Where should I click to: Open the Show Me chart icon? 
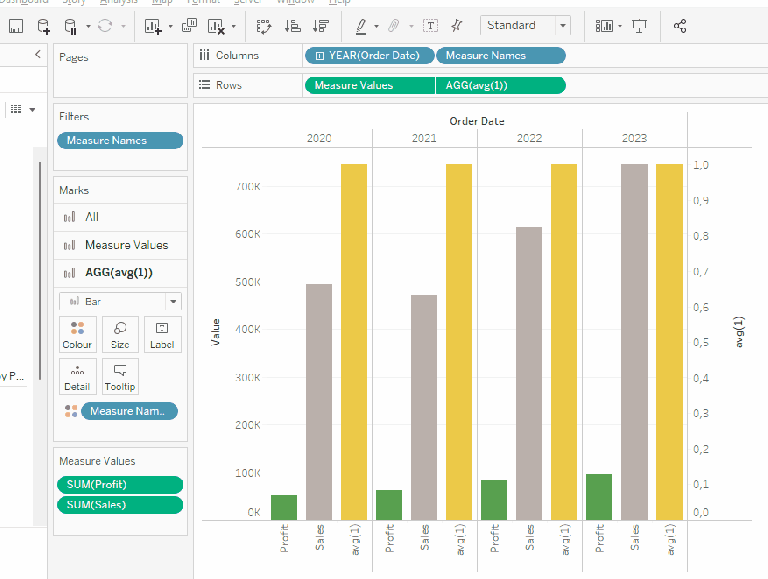604,26
